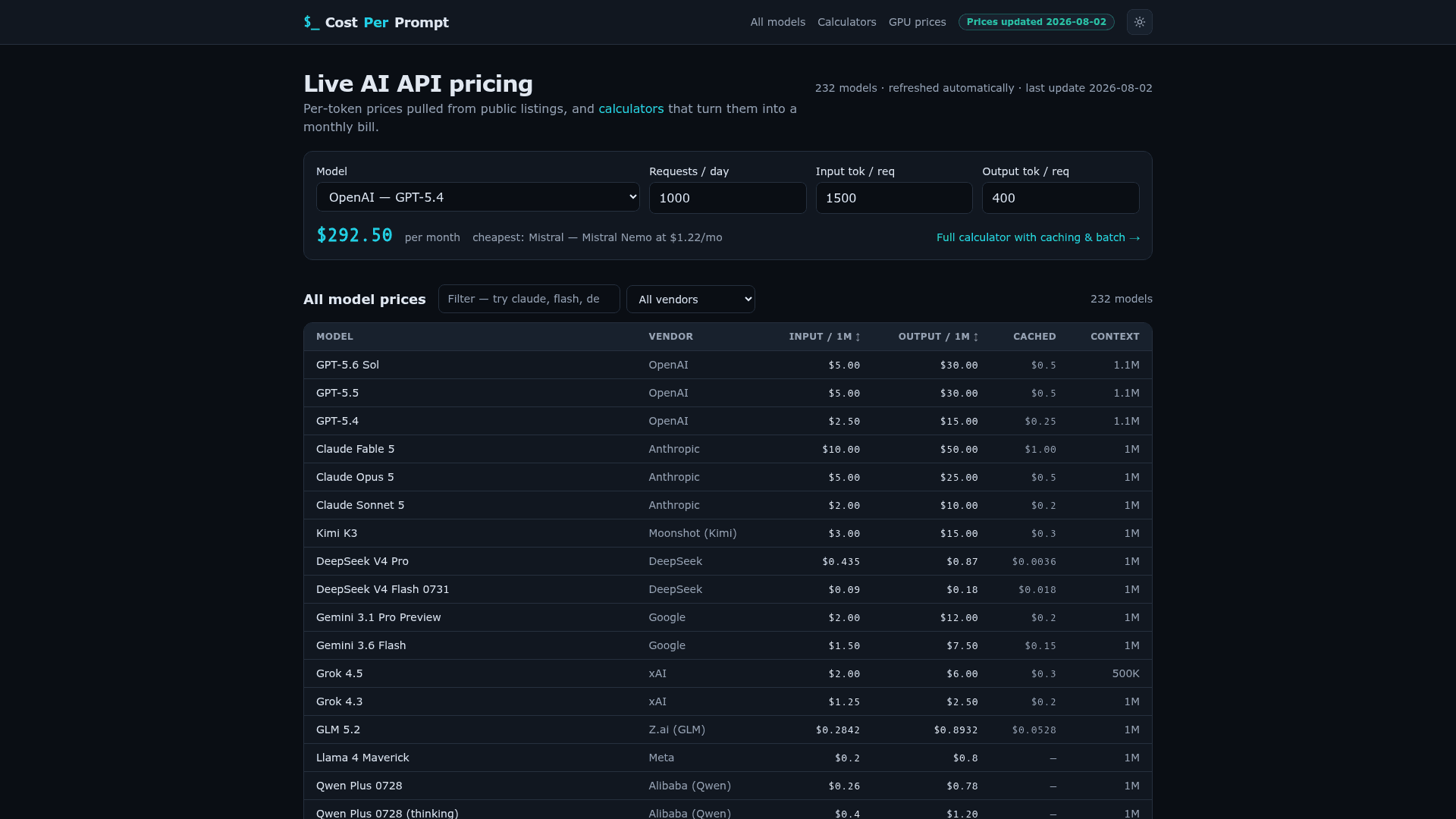Click the Context column header
Viewport: 1456px width, 819px height.
click(x=1115, y=337)
